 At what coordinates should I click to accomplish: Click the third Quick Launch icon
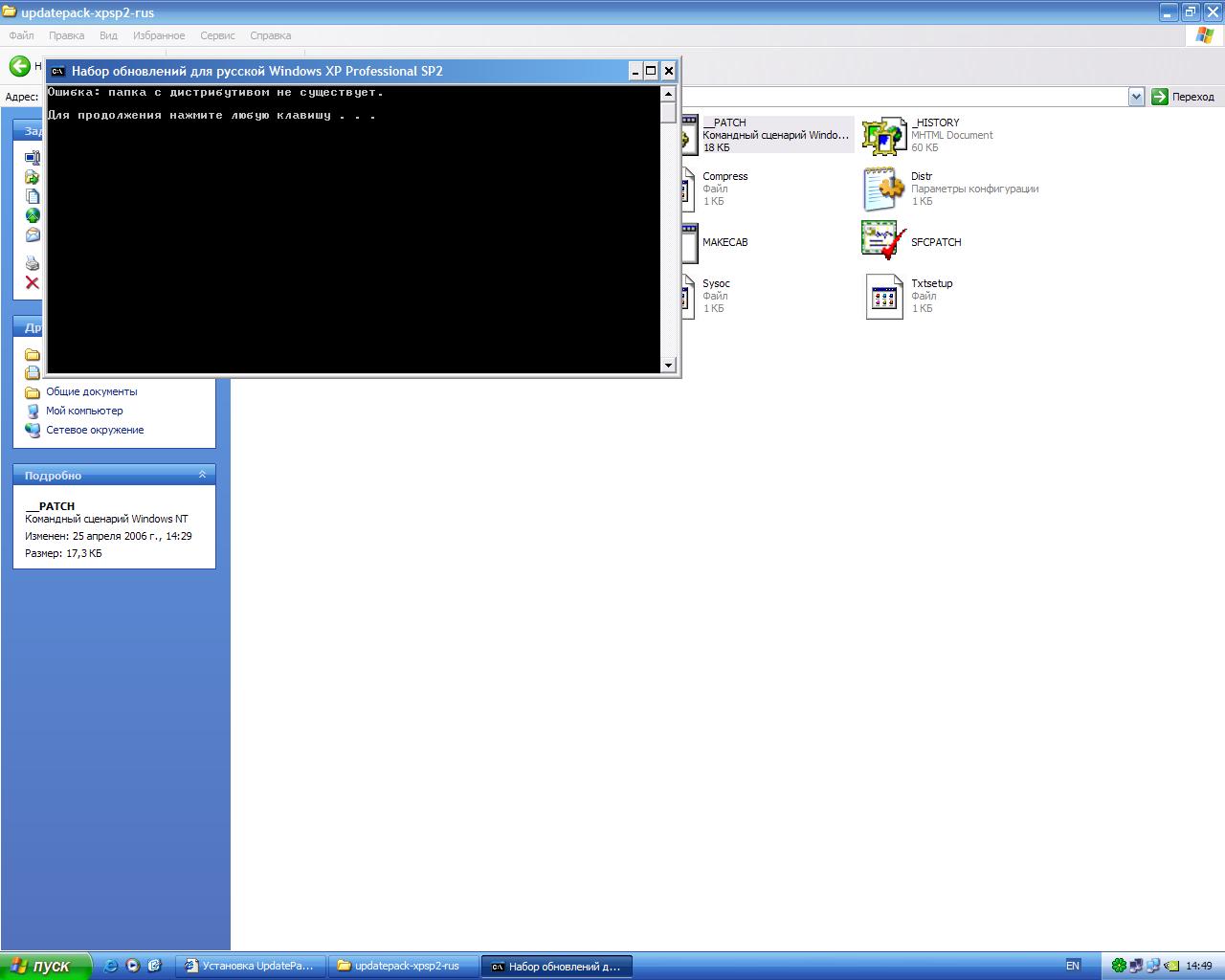(x=155, y=966)
